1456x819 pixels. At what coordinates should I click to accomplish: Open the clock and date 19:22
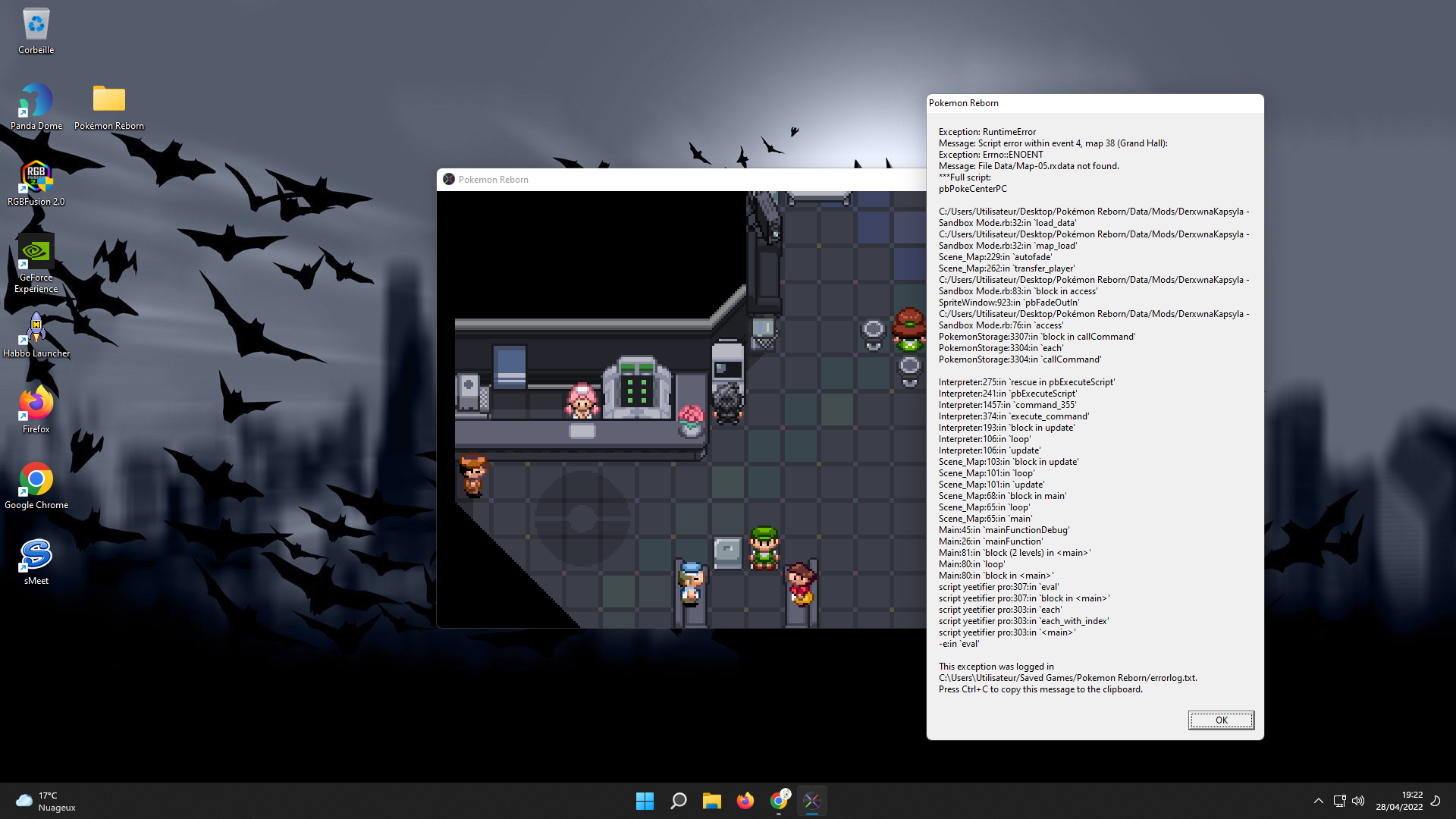coord(1399,801)
